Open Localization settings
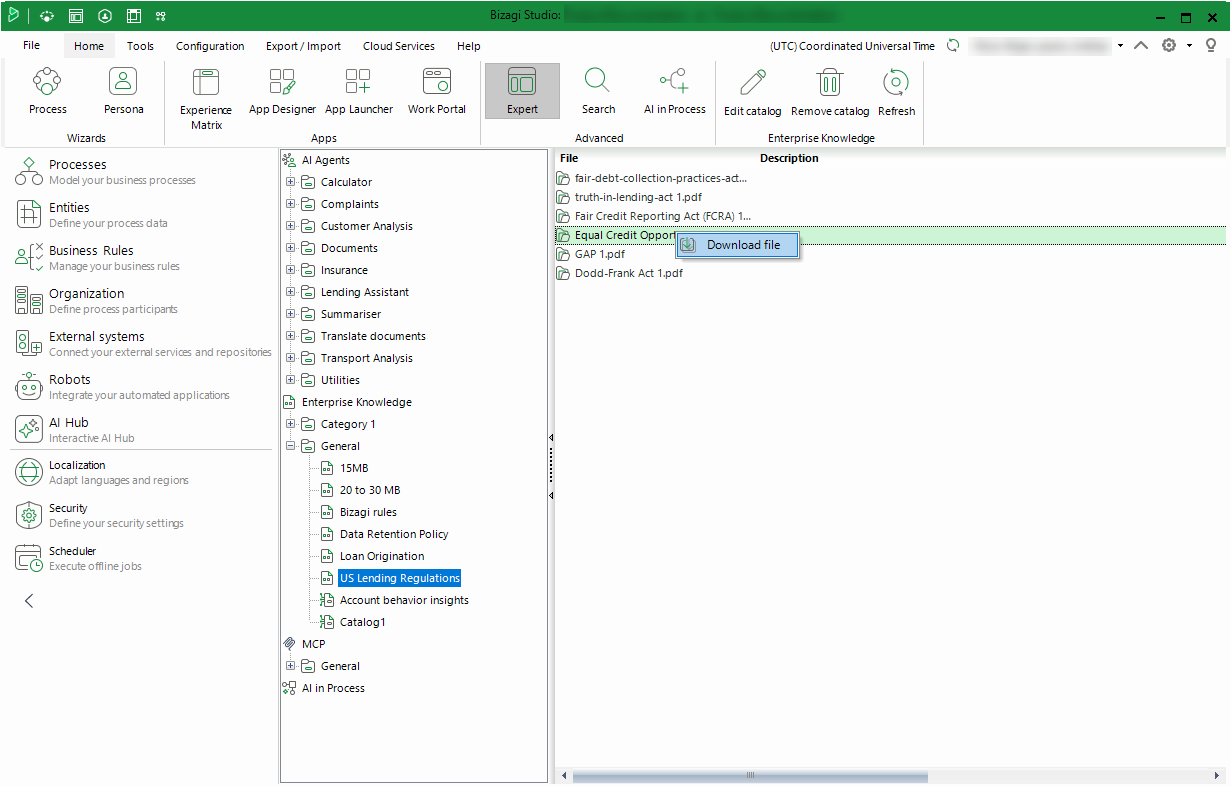The image size is (1231, 786). click(102, 472)
